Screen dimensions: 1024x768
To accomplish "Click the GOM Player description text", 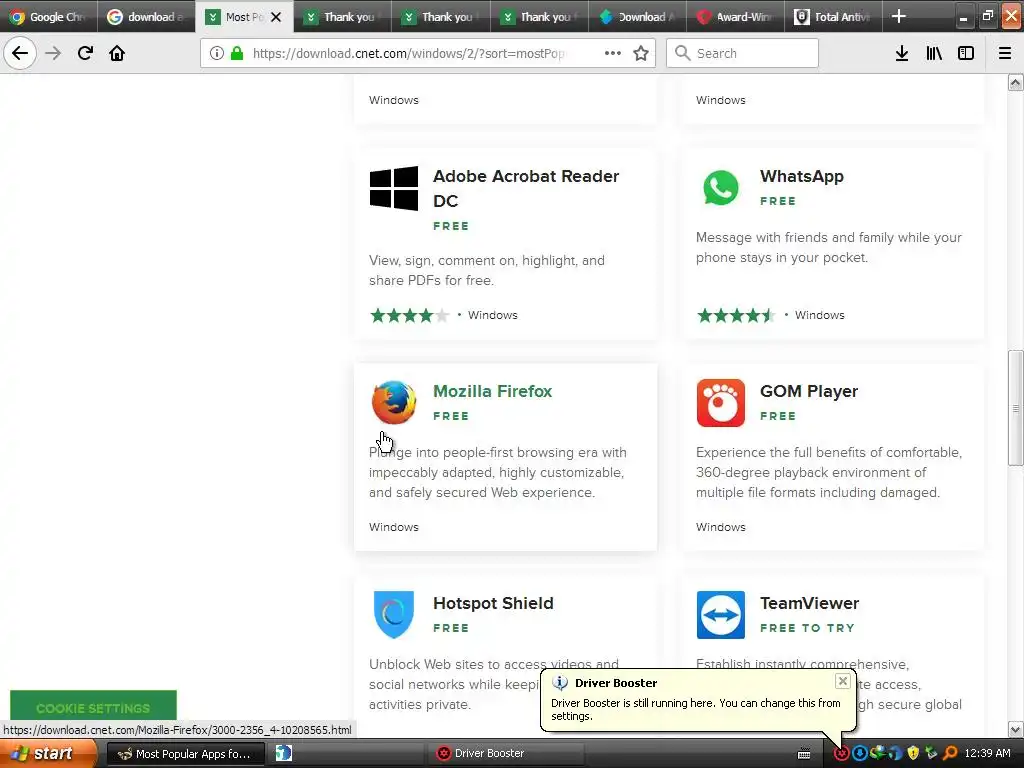I will [x=829, y=472].
